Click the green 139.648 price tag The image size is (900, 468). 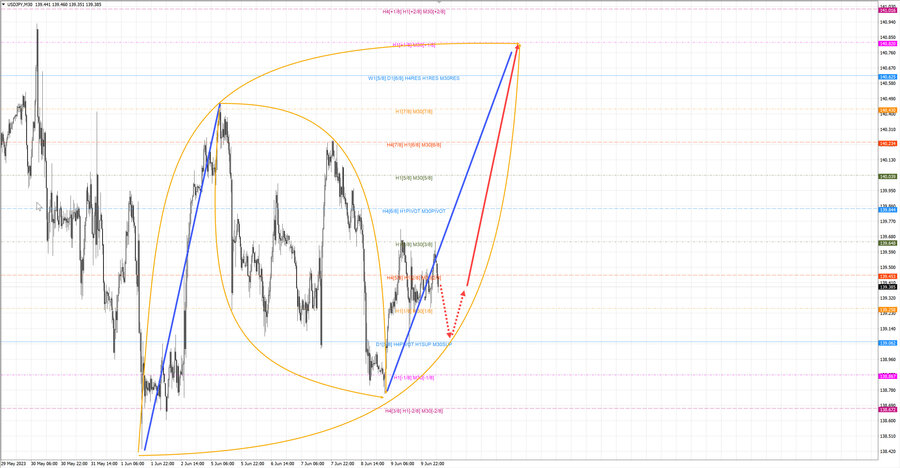pyautogui.click(x=887, y=243)
